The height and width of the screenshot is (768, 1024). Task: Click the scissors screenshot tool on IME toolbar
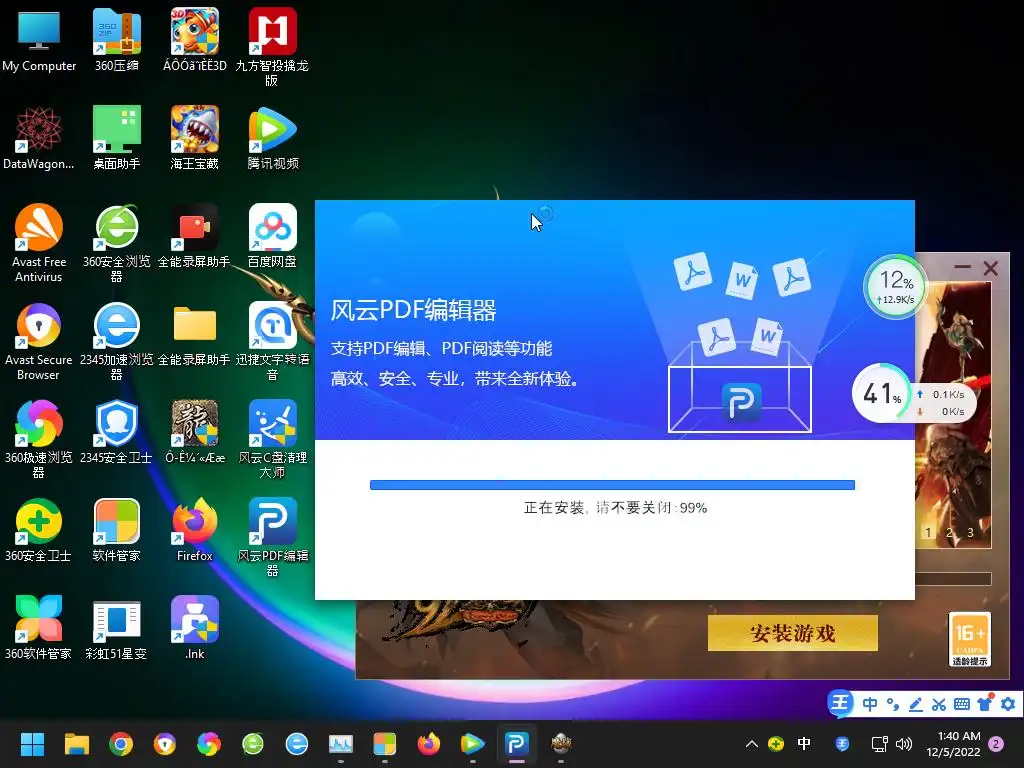938,704
